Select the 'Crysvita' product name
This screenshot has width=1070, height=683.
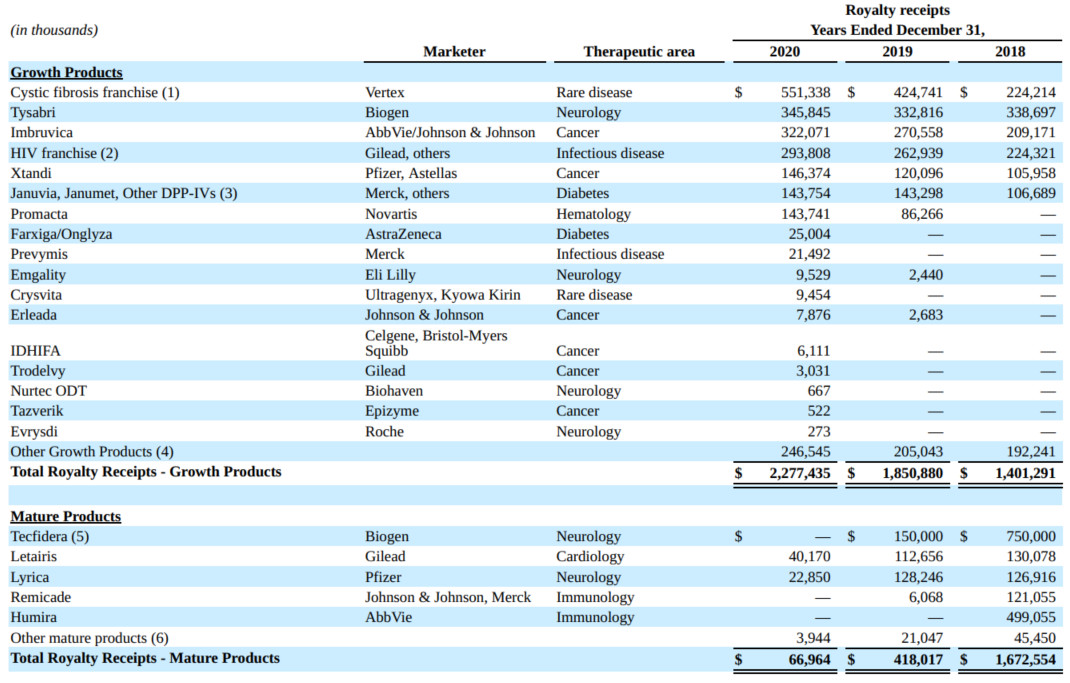point(36,295)
